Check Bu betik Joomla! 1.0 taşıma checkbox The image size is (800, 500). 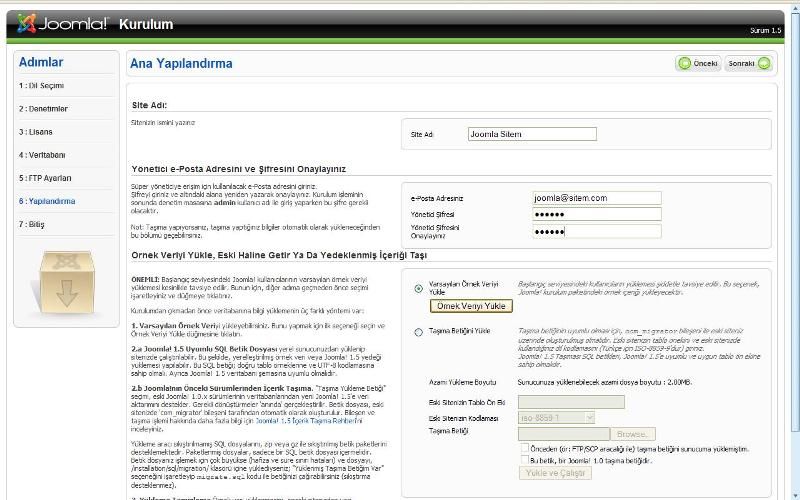pyautogui.click(x=524, y=459)
